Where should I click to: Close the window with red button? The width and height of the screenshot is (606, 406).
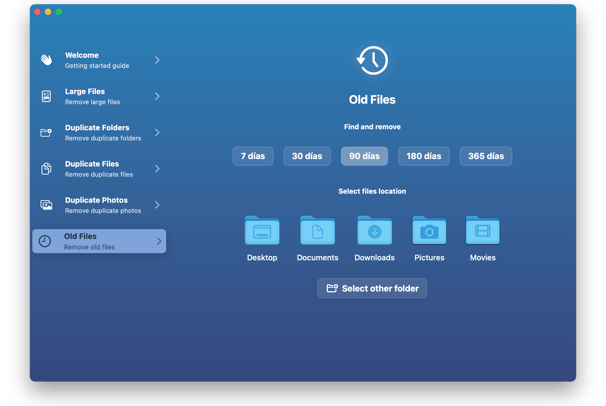point(37,12)
